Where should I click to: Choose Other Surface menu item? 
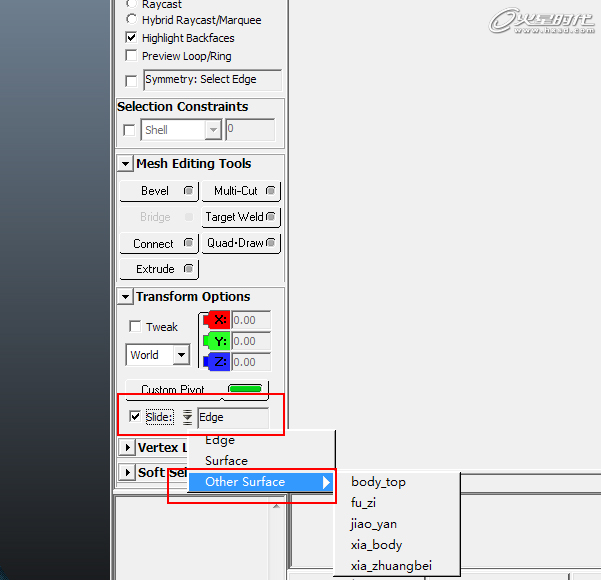click(261, 482)
